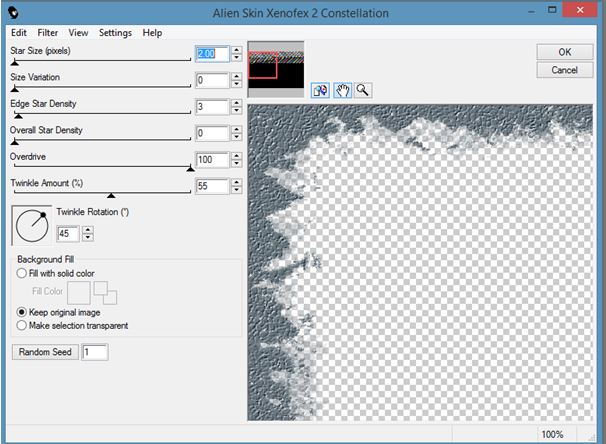Decrease Star Size with down arrow
This screenshot has width=606, height=444.
237,58
